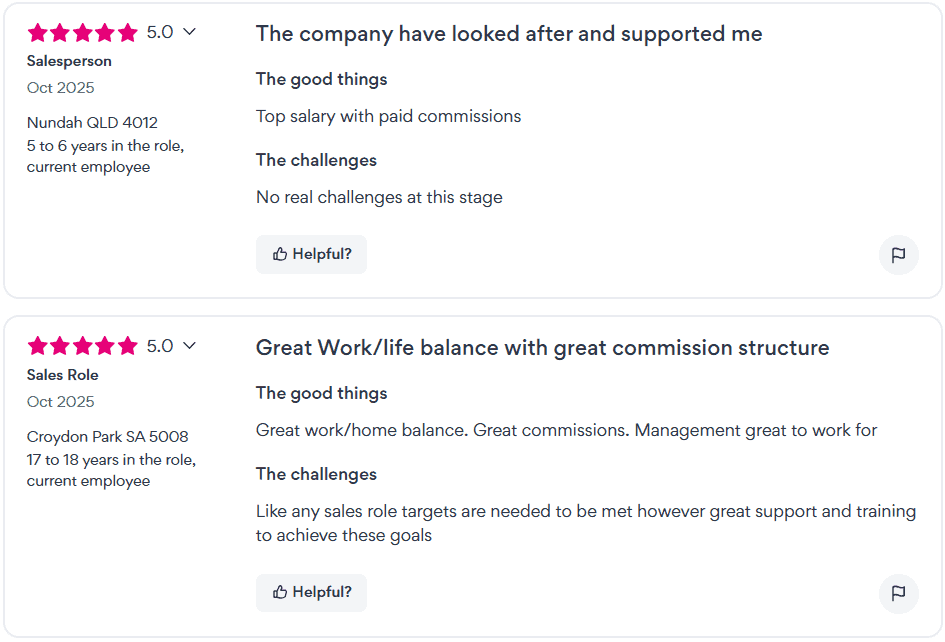Click the Nundah QLD 4012 location text
Image resolution: width=945 pixels, height=642 pixels.
(x=92, y=123)
